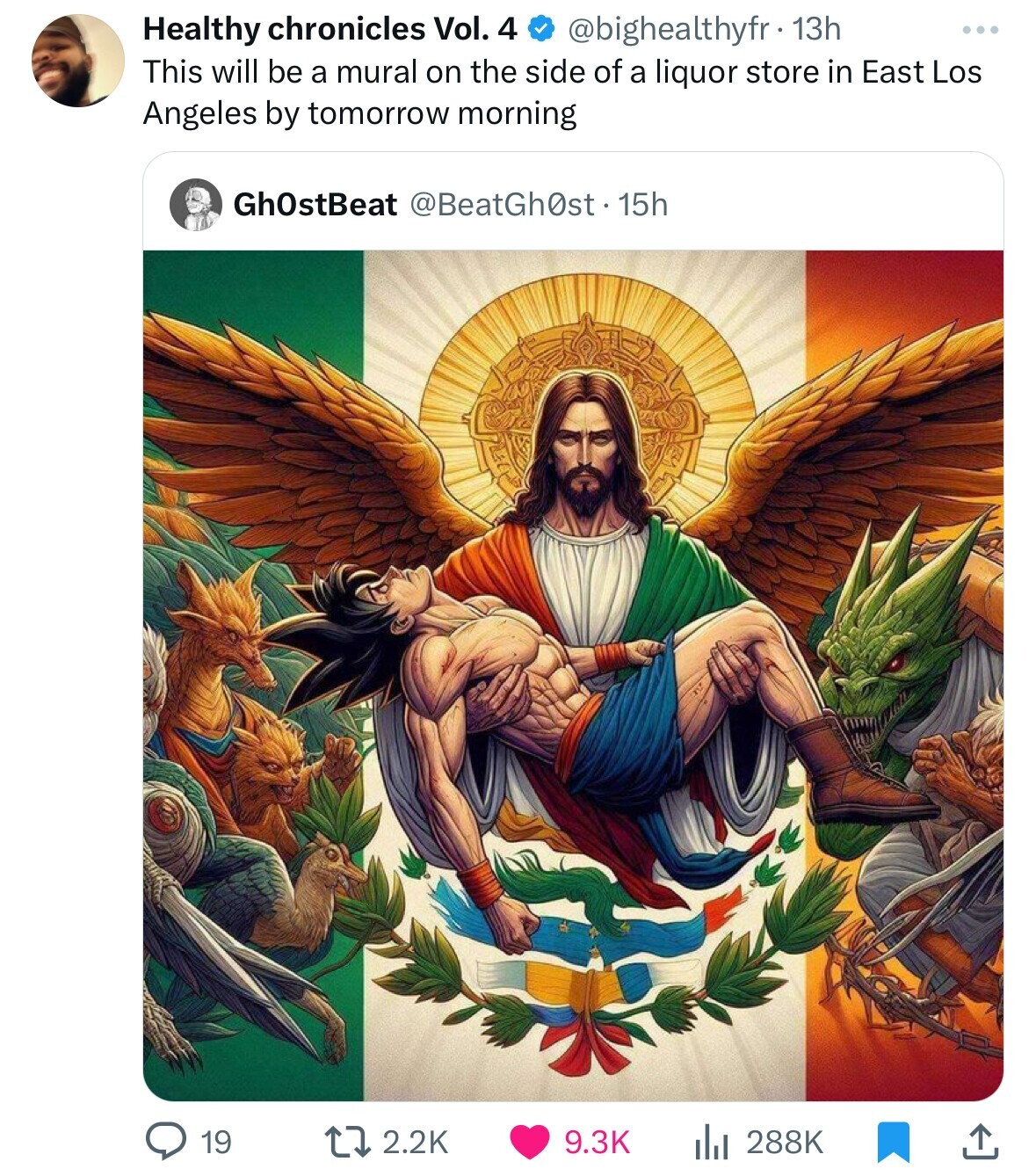
Task: Open the three-dot more options menu
Action: click(x=981, y=31)
